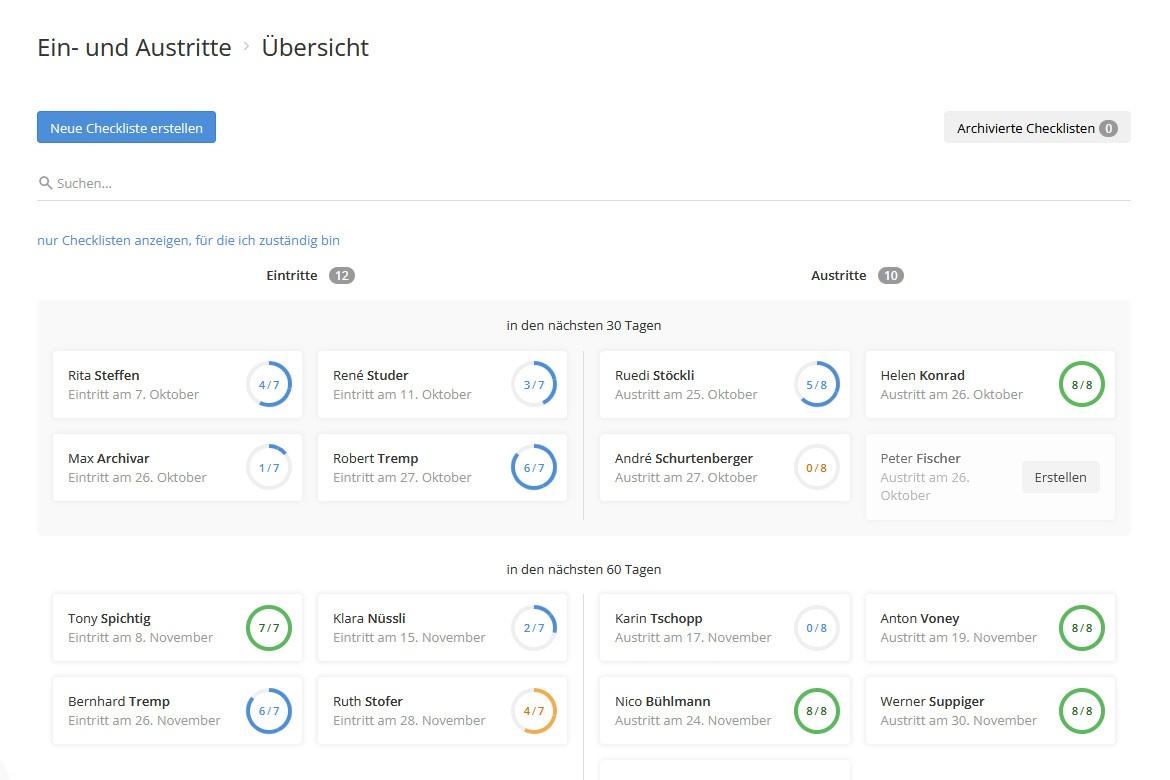The width and height of the screenshot is (1170, 780).
Task: Click Helen Konrad's green 8/8 completion circle
Action: pos(1081,384)
